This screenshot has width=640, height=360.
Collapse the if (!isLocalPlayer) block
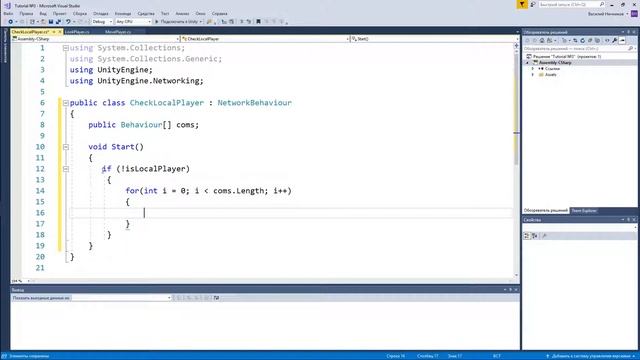66,169
